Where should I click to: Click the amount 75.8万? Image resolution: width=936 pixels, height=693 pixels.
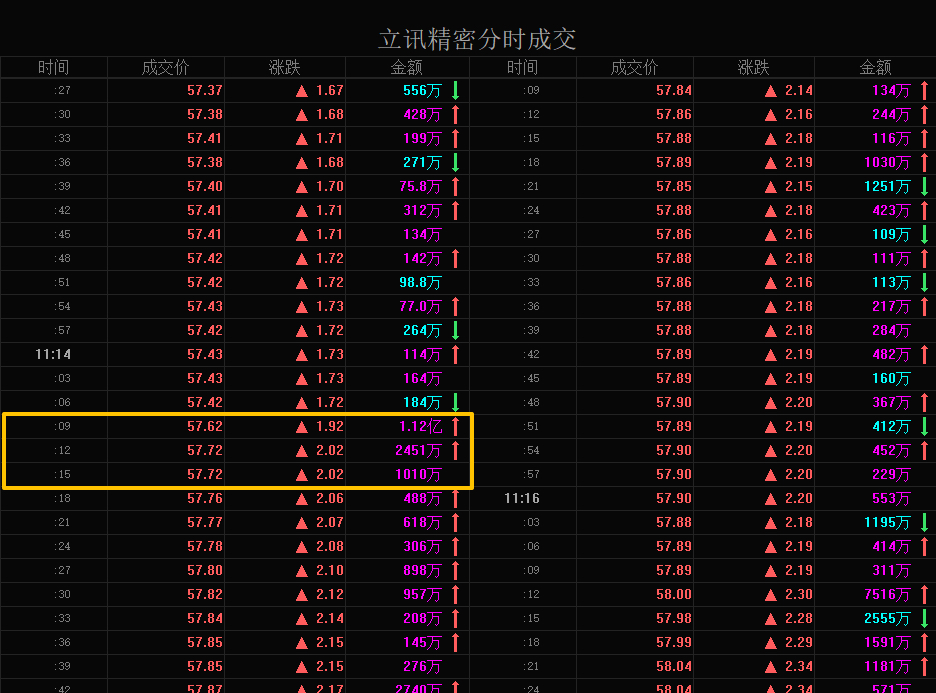pos(420,186)
